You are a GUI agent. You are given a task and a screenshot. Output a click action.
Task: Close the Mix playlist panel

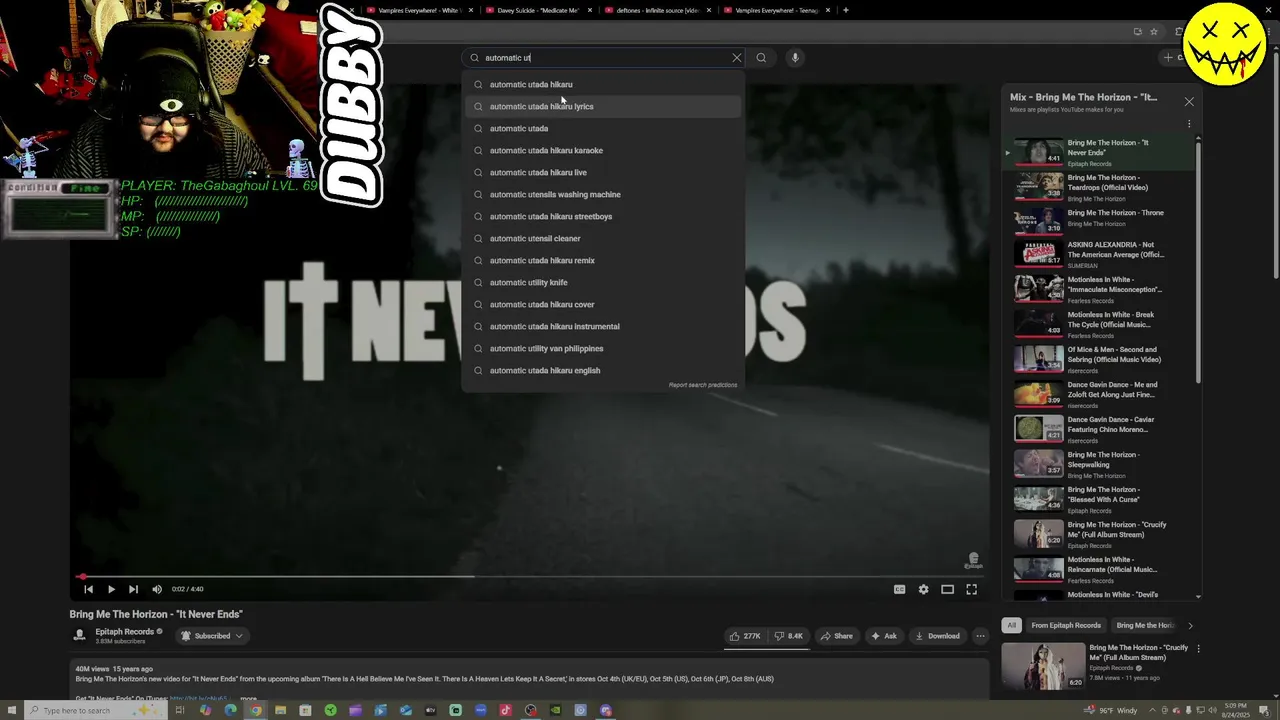(1189, 102)
